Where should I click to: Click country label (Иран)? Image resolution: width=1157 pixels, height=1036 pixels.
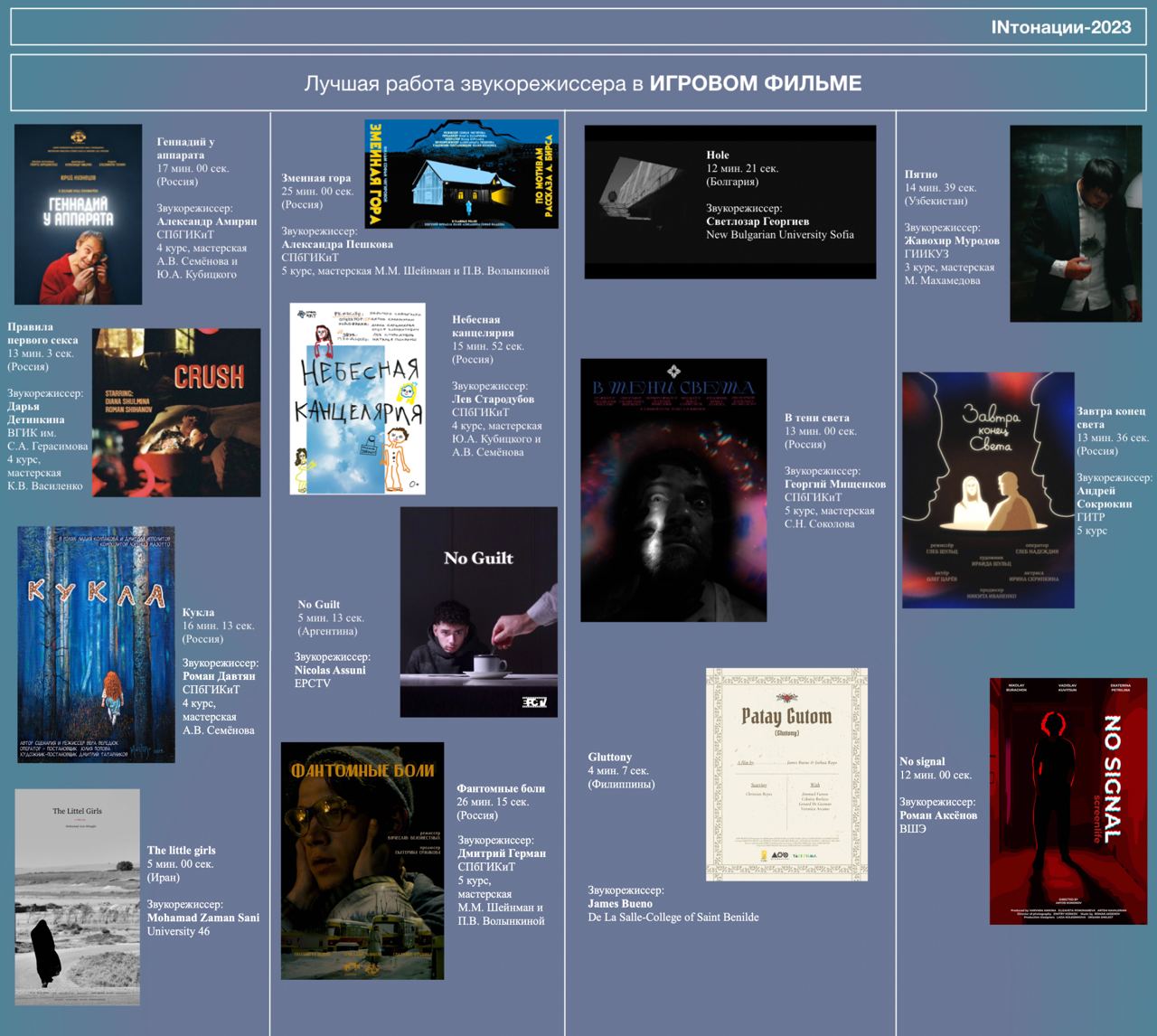click(x=164, y=877)
